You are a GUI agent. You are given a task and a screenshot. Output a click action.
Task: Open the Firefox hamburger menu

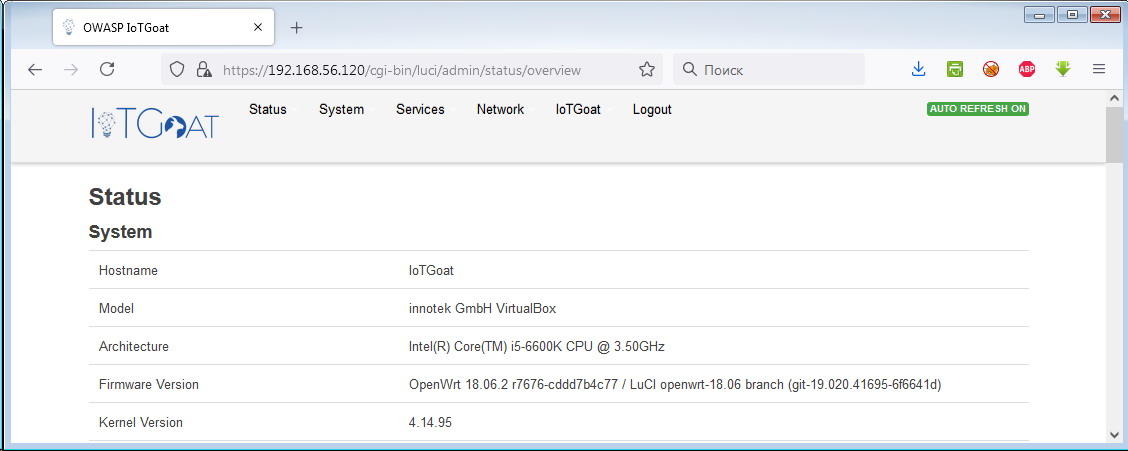(1099, 69)
